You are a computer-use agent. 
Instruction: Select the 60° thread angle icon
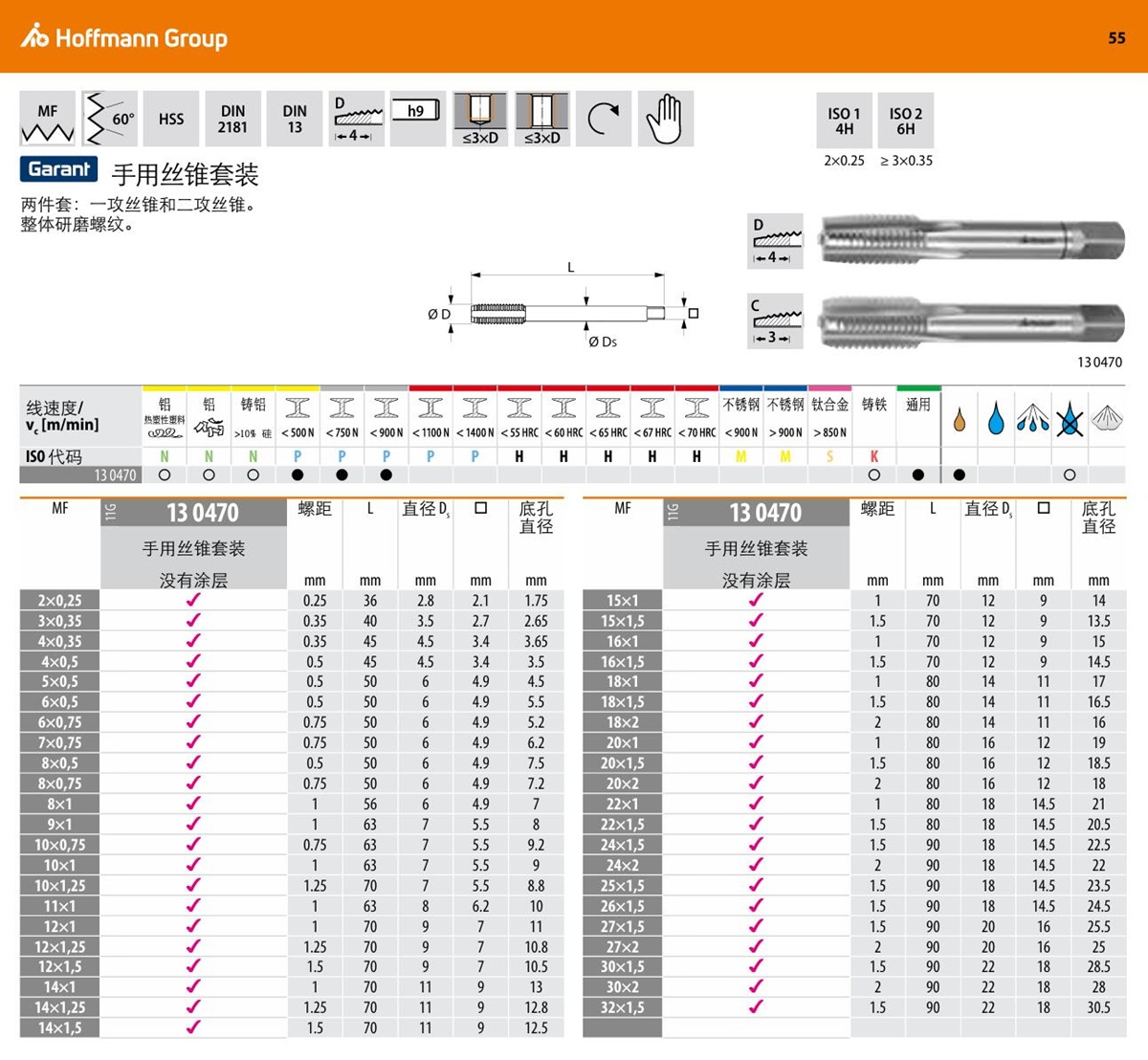(x=110, y=119)
